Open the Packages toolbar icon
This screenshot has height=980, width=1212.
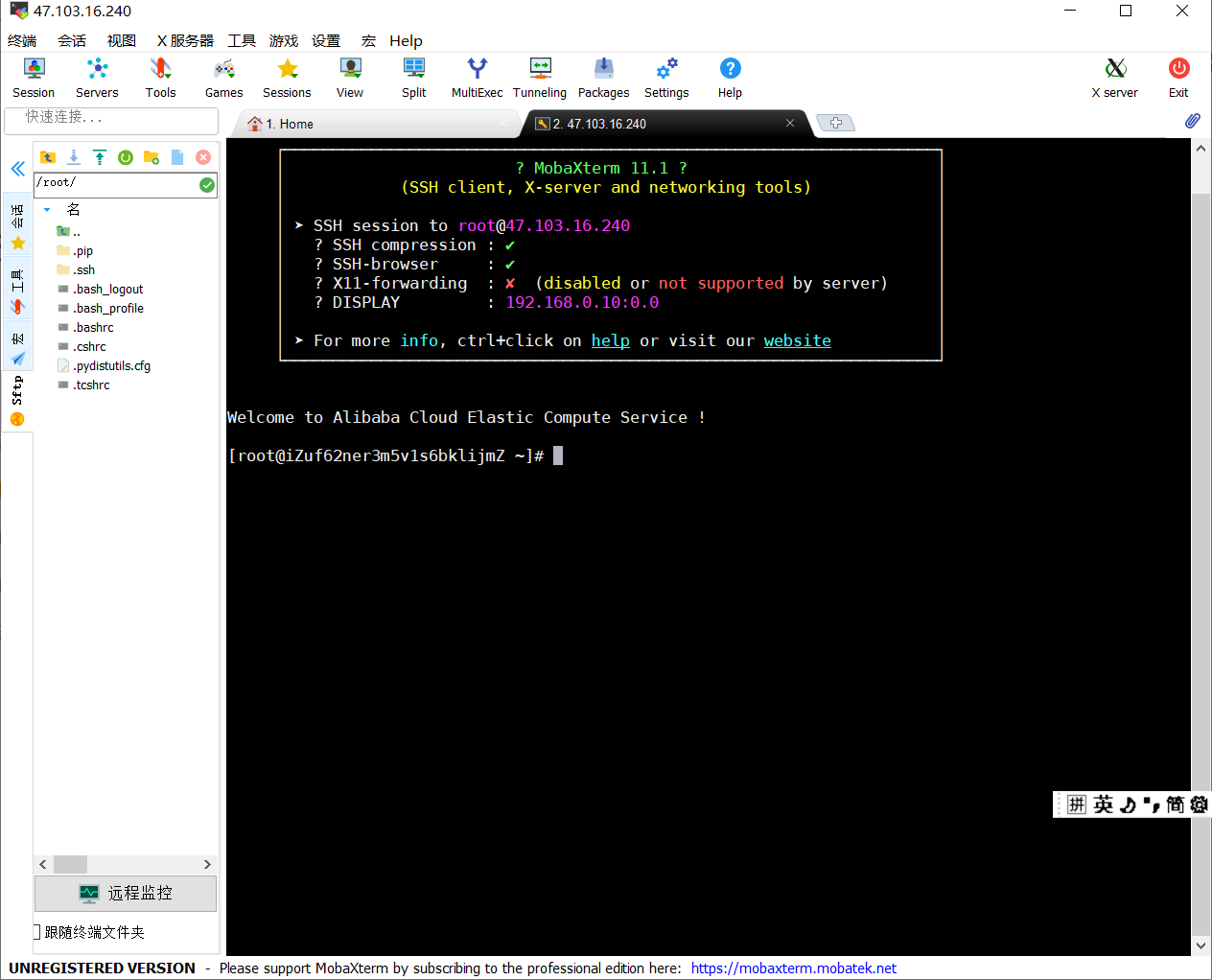click(x=603, y=78)
